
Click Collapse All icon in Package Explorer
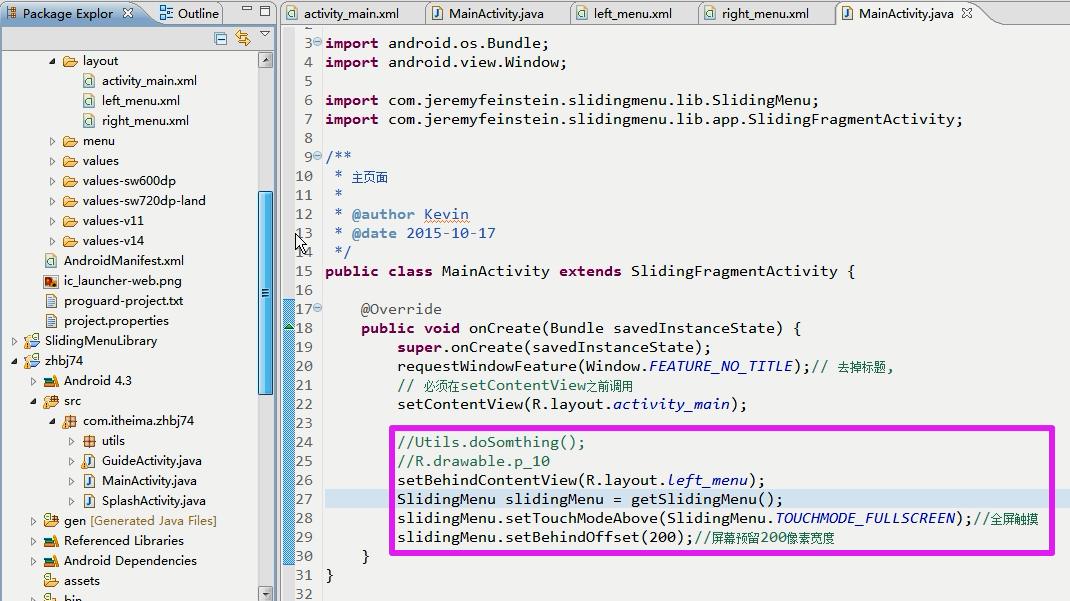point(221,38)
